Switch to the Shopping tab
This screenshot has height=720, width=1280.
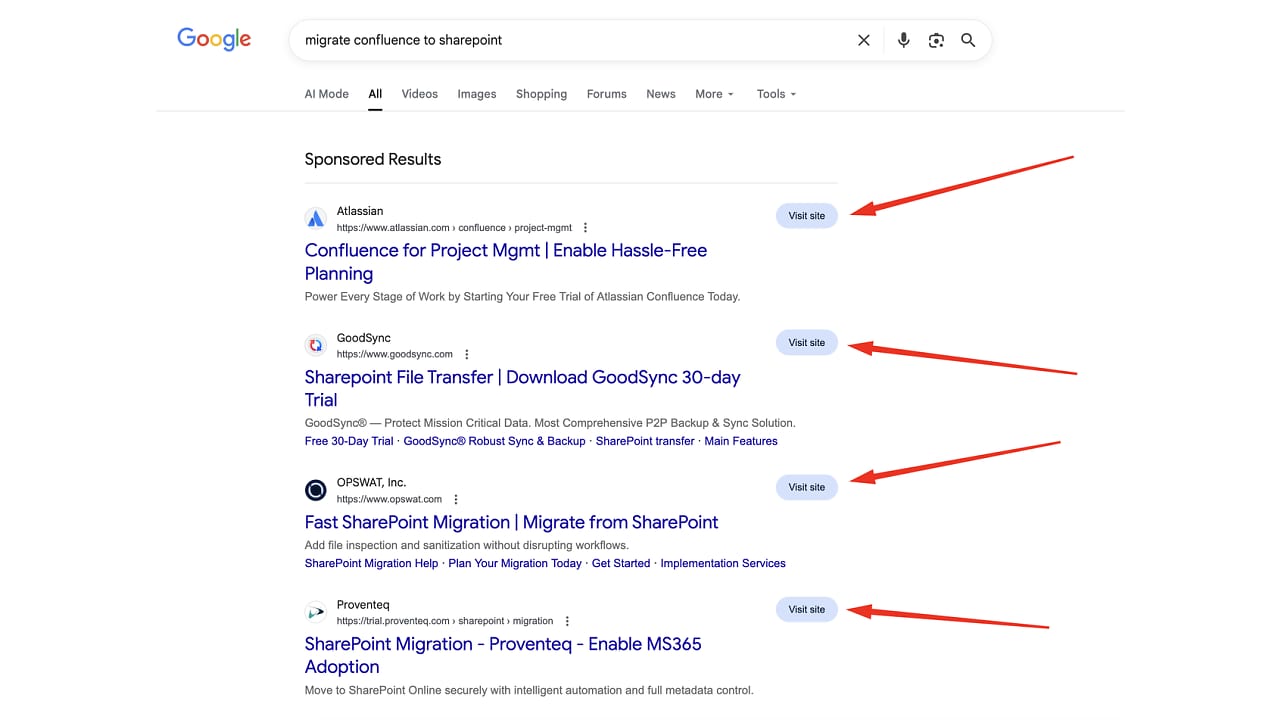pyautogui.click(x=541, y=94)
